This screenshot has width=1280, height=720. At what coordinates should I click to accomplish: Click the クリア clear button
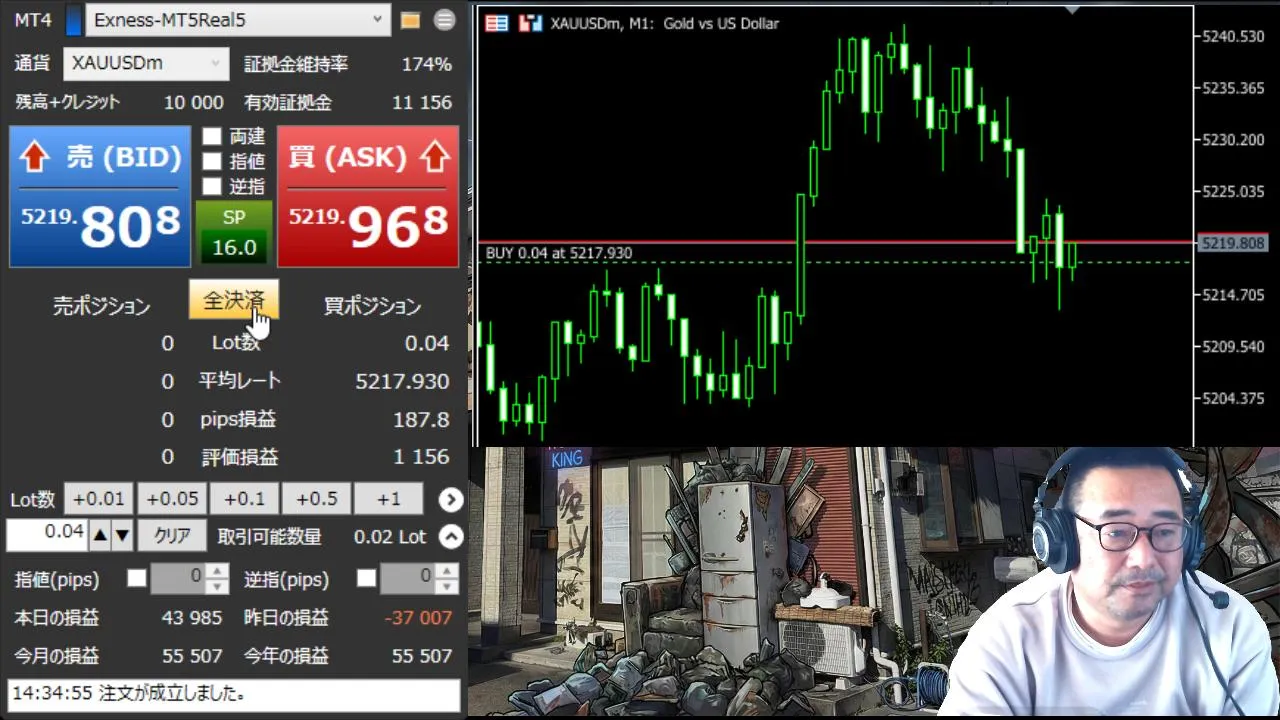click(x=172, y=536)
